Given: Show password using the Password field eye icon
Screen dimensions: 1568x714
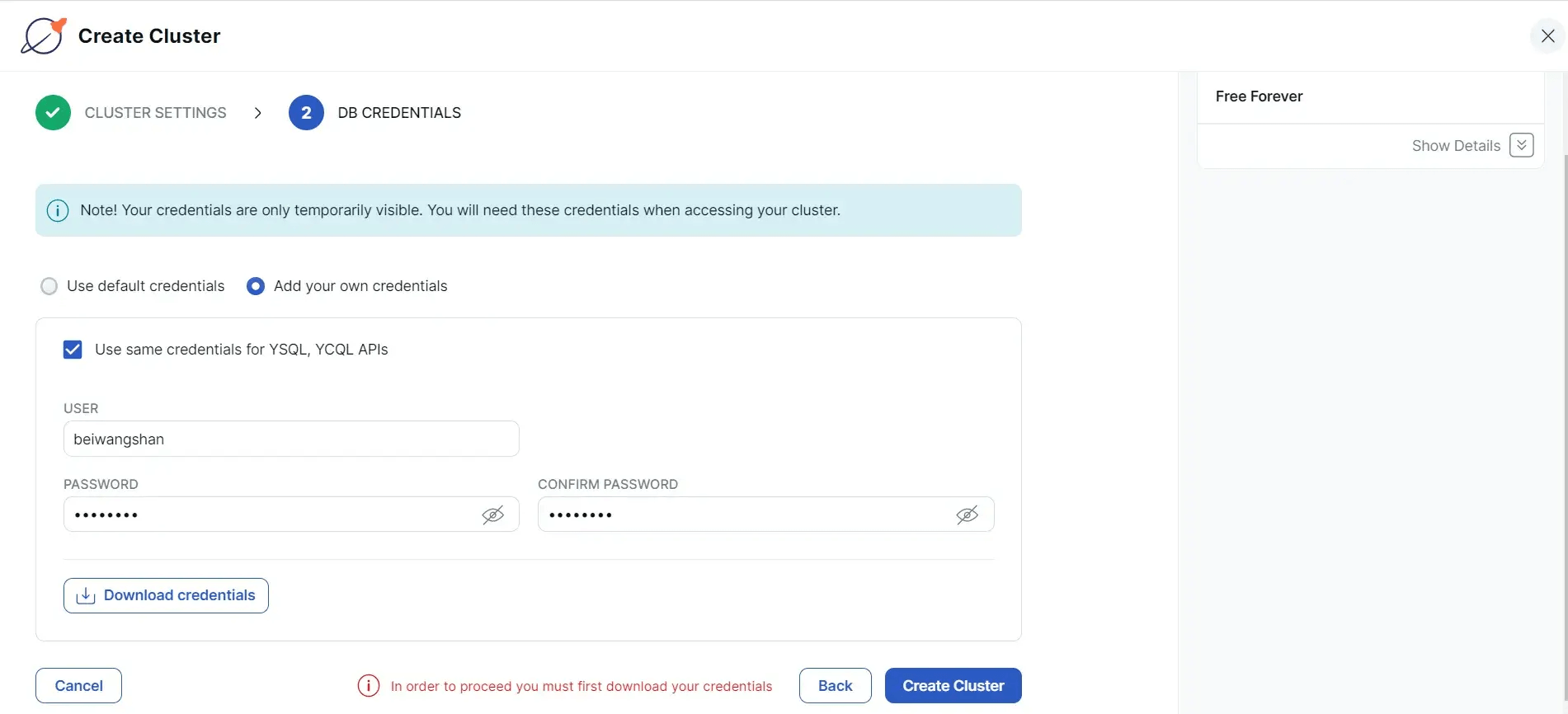Looking at the screenshot, I should click(x=493, y=515).
